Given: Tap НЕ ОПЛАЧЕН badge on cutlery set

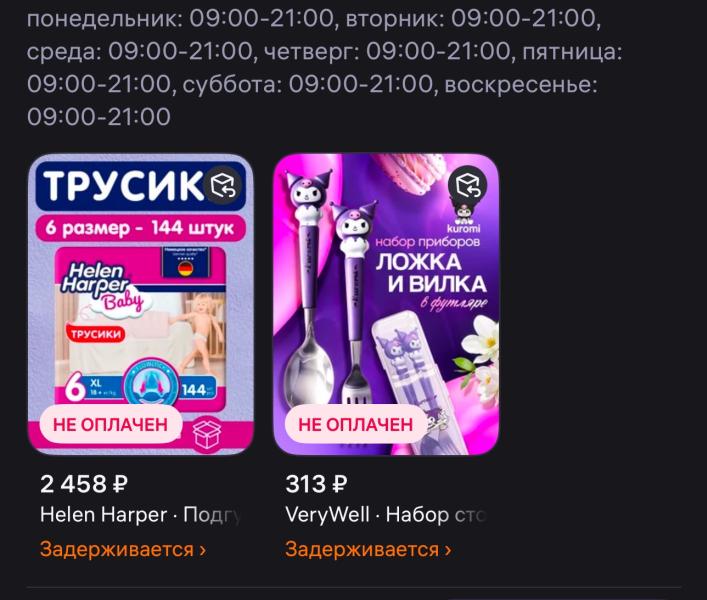Looking at the screenshot, I should (356, 425).
